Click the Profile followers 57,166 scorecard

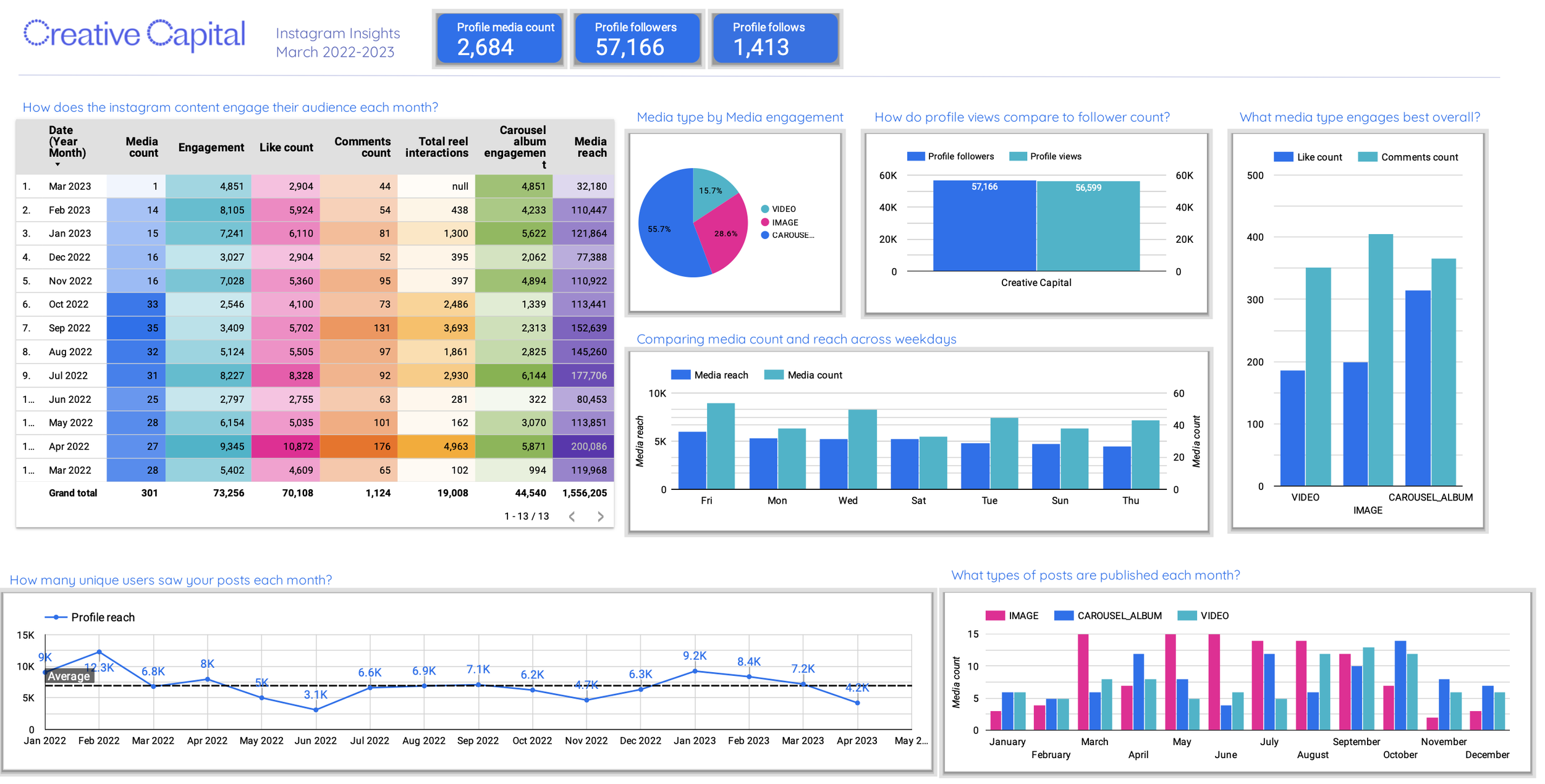[x=637, y=38]
